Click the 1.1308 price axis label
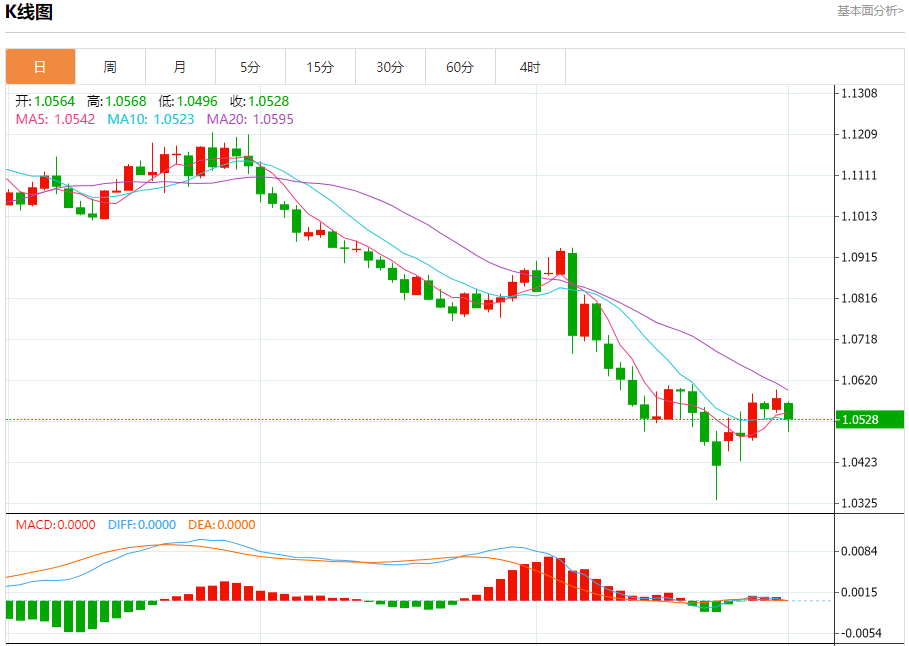Image resolution: width=909 pixels, height=646 pixels. 859,94
